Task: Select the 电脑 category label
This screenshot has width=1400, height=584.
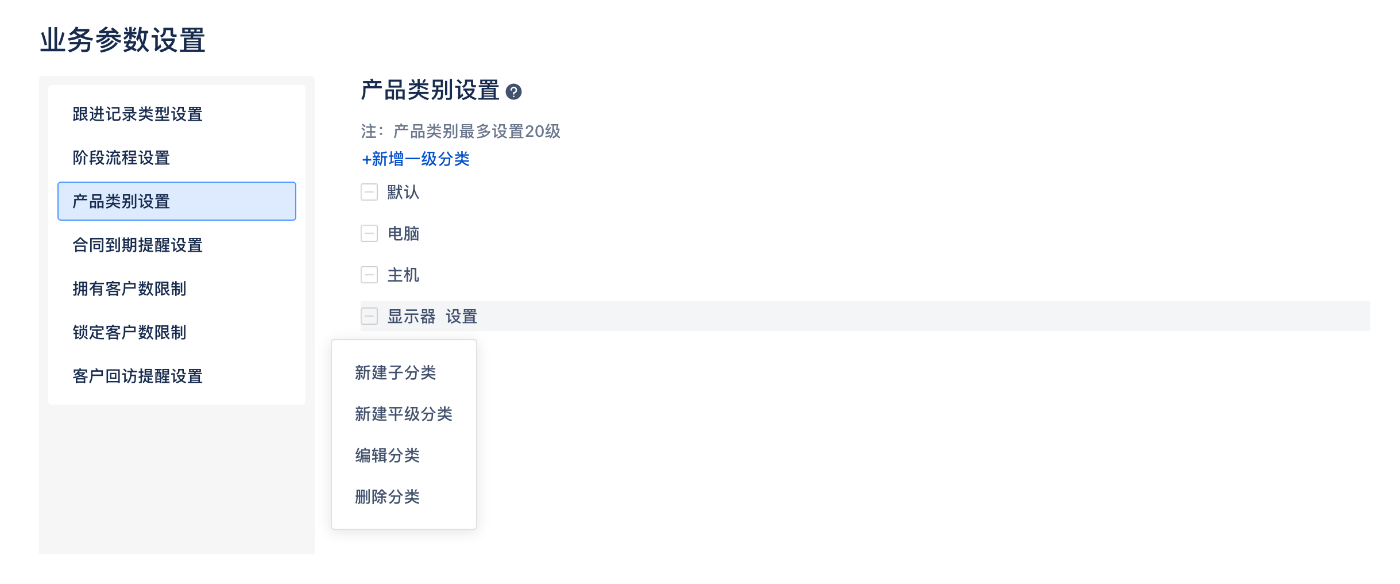Action: coord(403,233)
